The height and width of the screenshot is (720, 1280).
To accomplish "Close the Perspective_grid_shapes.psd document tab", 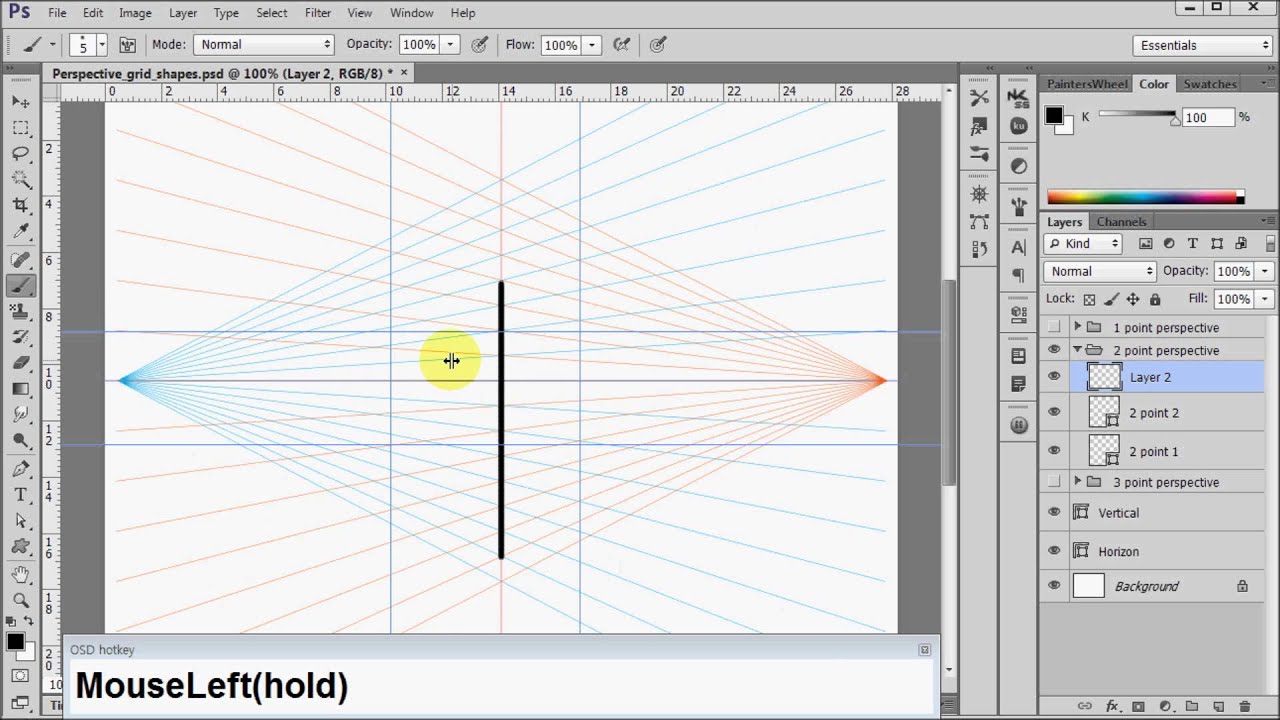I will pyautogui.click(x=404, y=73).
